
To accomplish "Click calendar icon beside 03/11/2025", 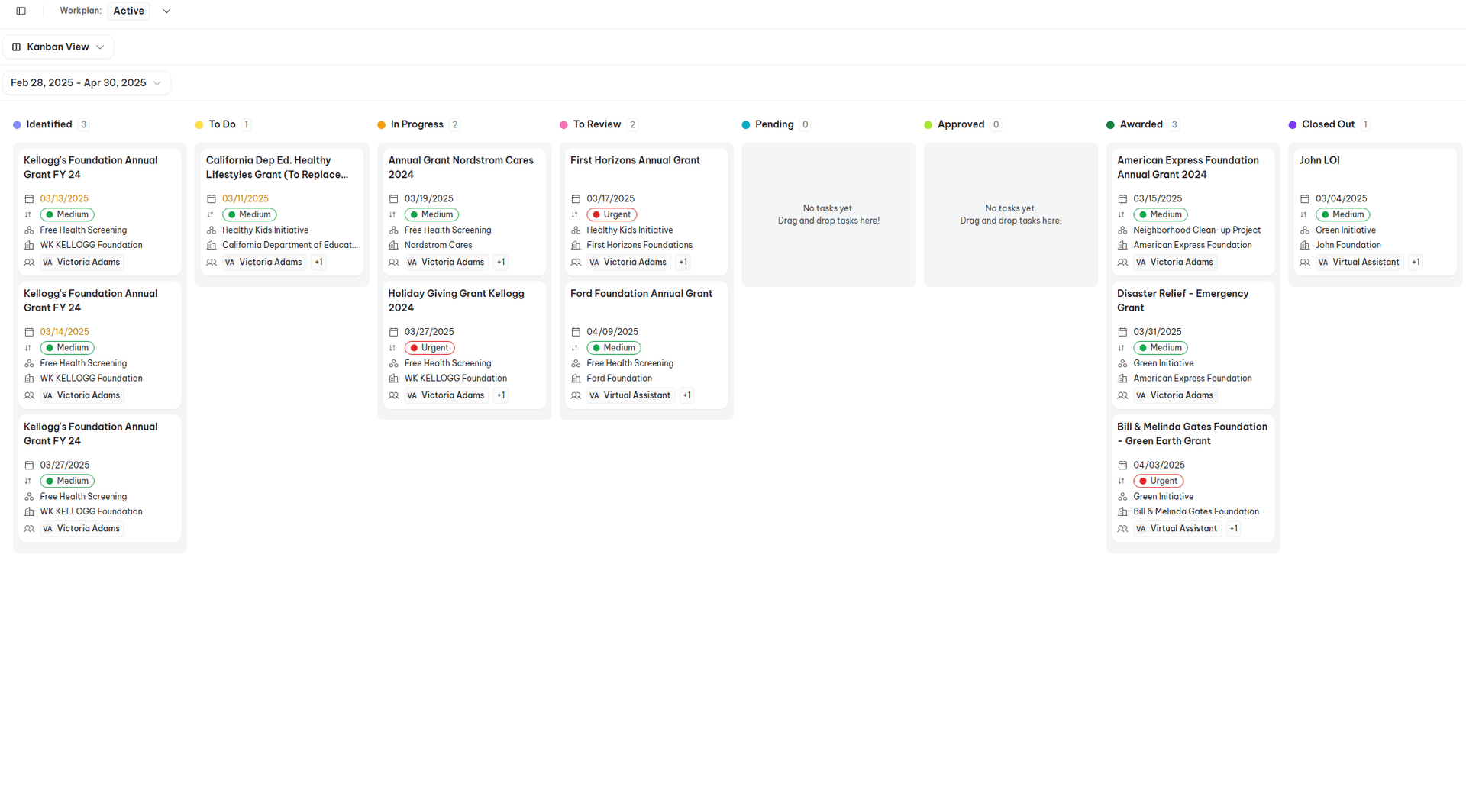I will point(212,199).
